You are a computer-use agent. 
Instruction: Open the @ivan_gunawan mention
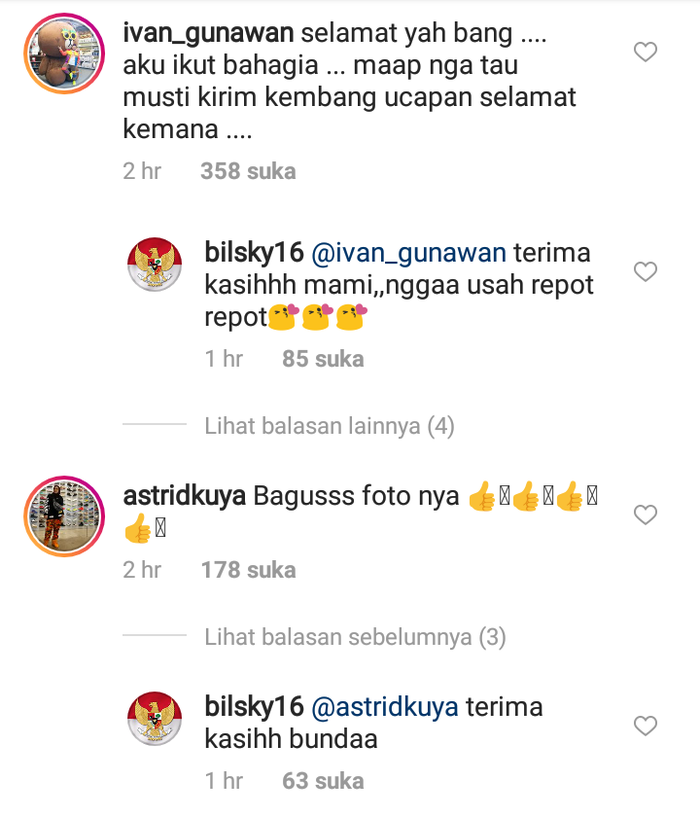pos(409,253)
